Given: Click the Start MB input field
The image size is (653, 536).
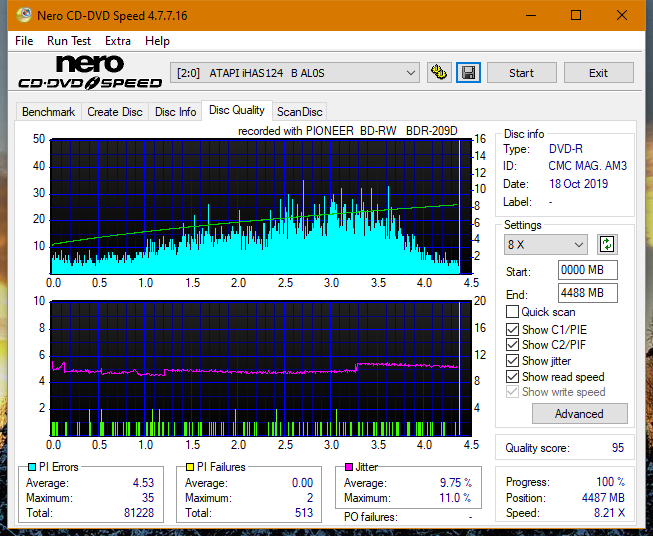Looking at the screenshot, I should pos(588,270).
